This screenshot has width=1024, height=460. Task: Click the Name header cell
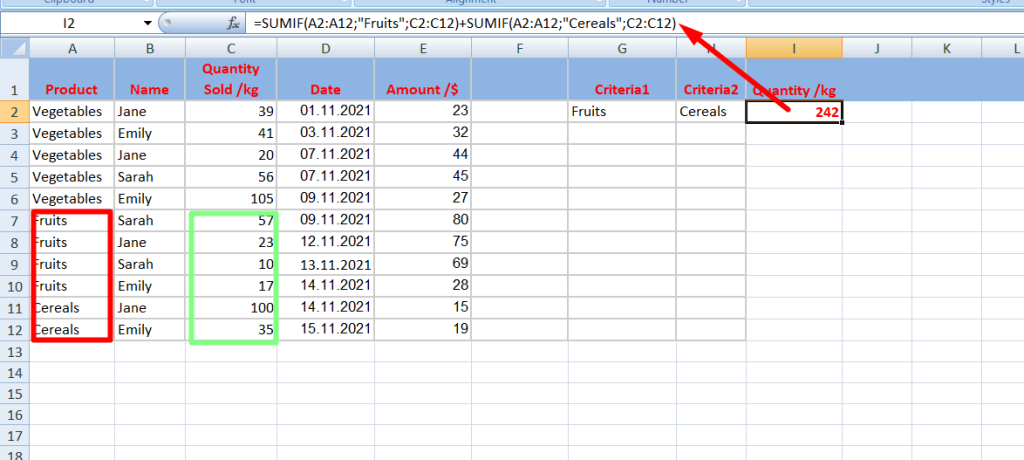point(150,79)
